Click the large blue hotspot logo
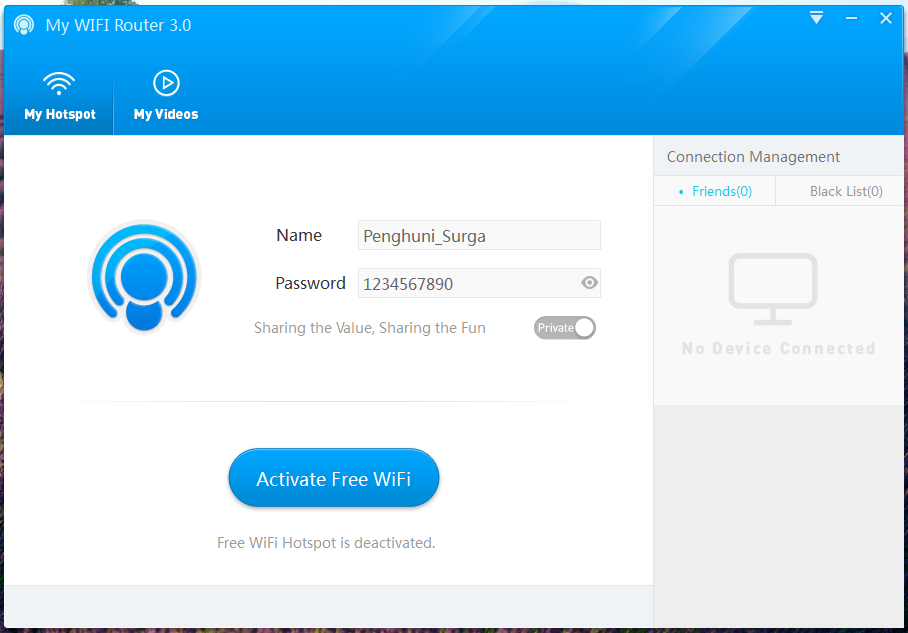The width and height of the screenshot is (908, 633). (144, 276)
